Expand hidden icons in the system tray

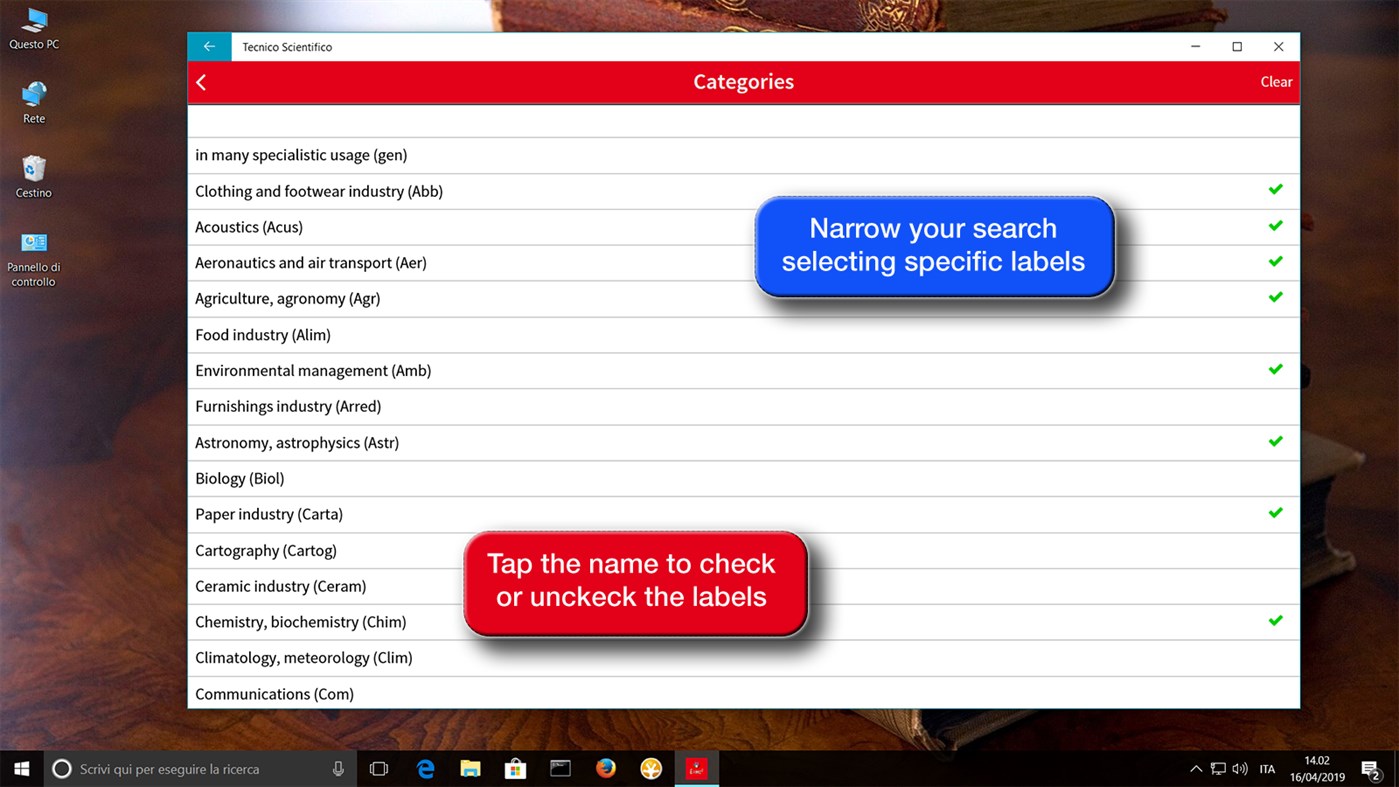tap(1196, 768)
